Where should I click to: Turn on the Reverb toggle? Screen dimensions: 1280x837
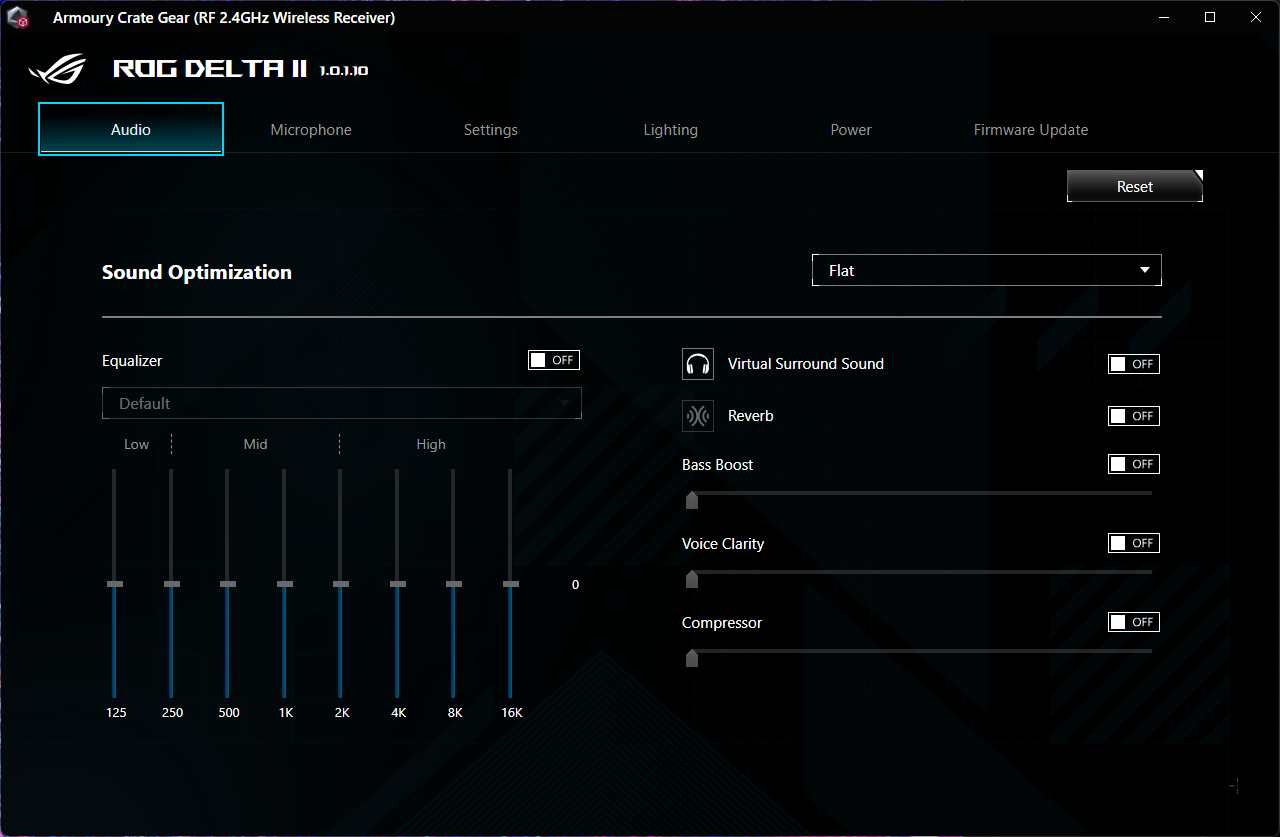(1134, 416)
